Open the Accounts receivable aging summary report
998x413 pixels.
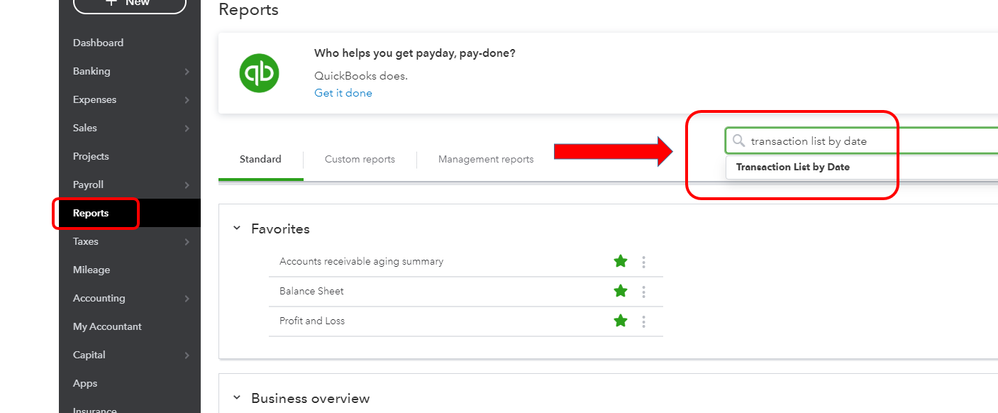pyautogui.click(x=361, y=261)
